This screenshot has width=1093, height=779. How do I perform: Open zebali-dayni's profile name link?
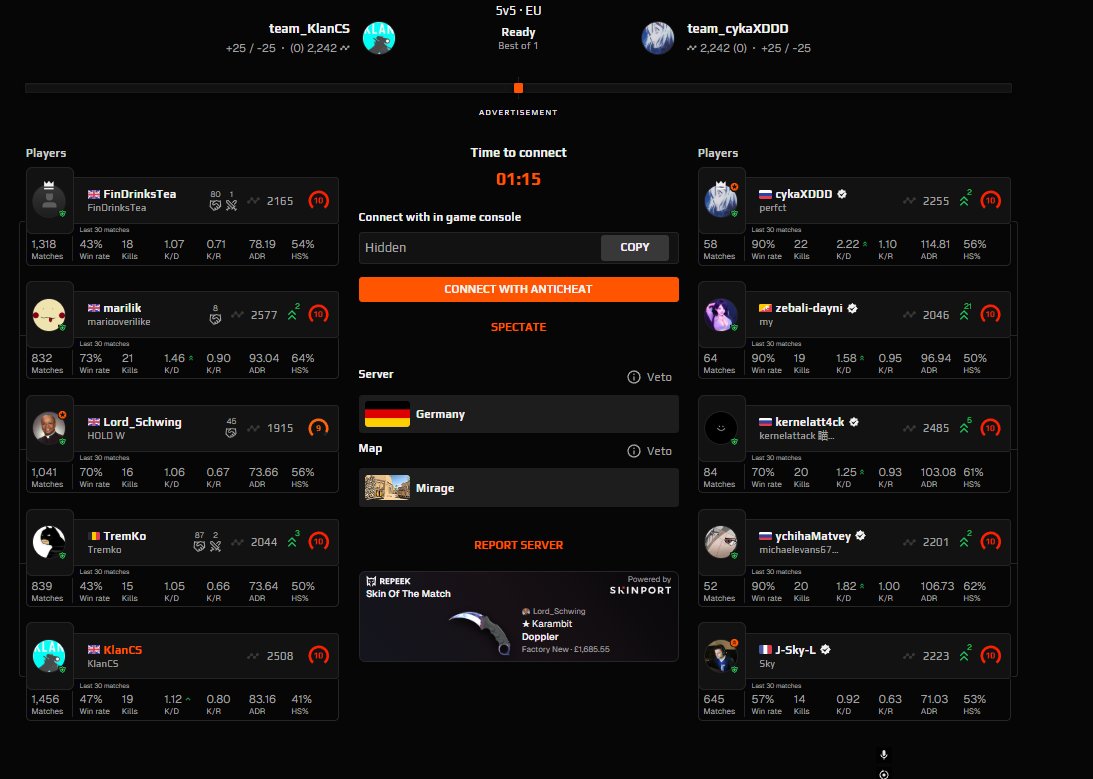[809, 308]
